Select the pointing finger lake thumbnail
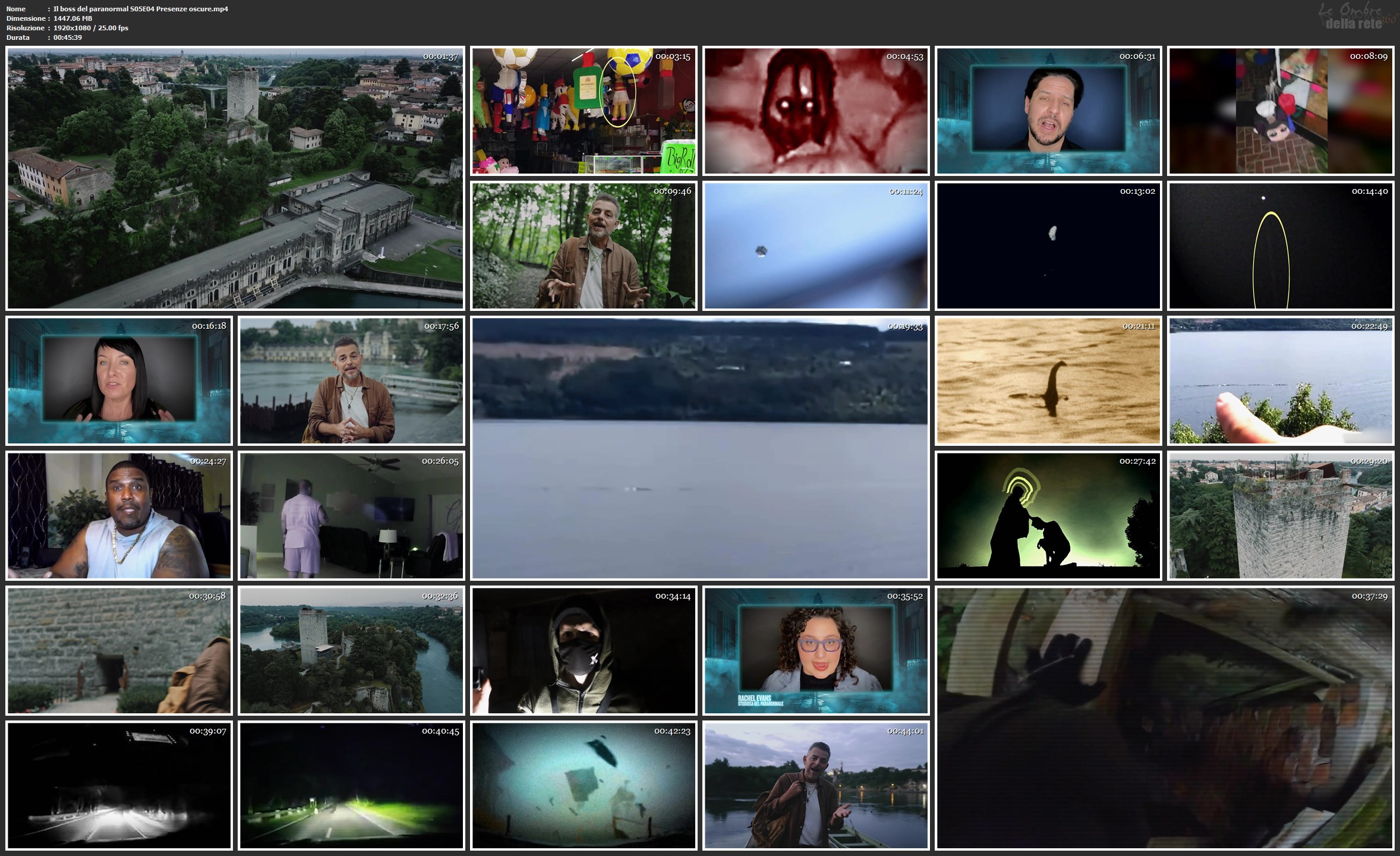1400x856 pixels. 1281,380
